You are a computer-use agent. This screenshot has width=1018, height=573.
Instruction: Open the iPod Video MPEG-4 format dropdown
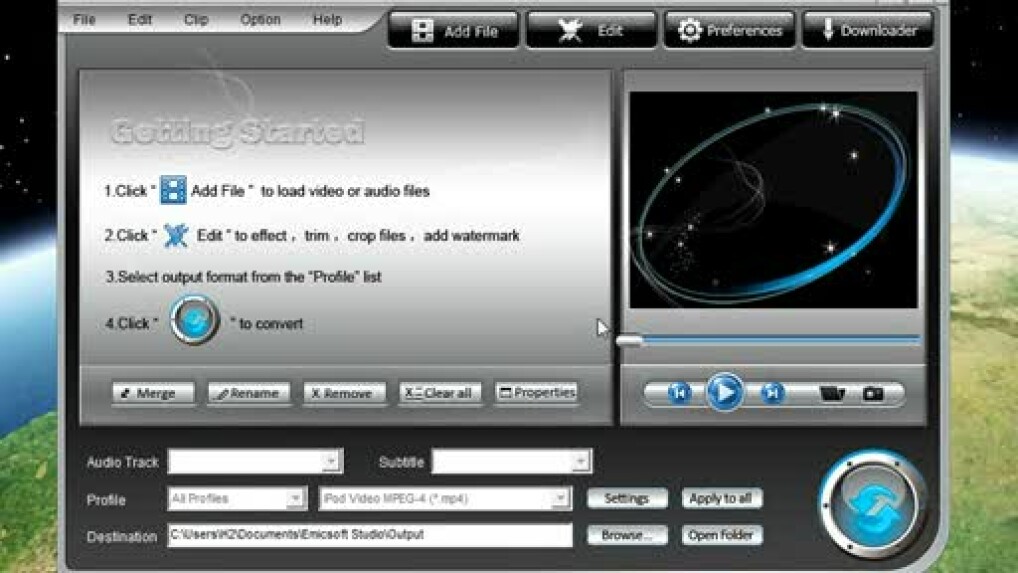tap(560, 498)
